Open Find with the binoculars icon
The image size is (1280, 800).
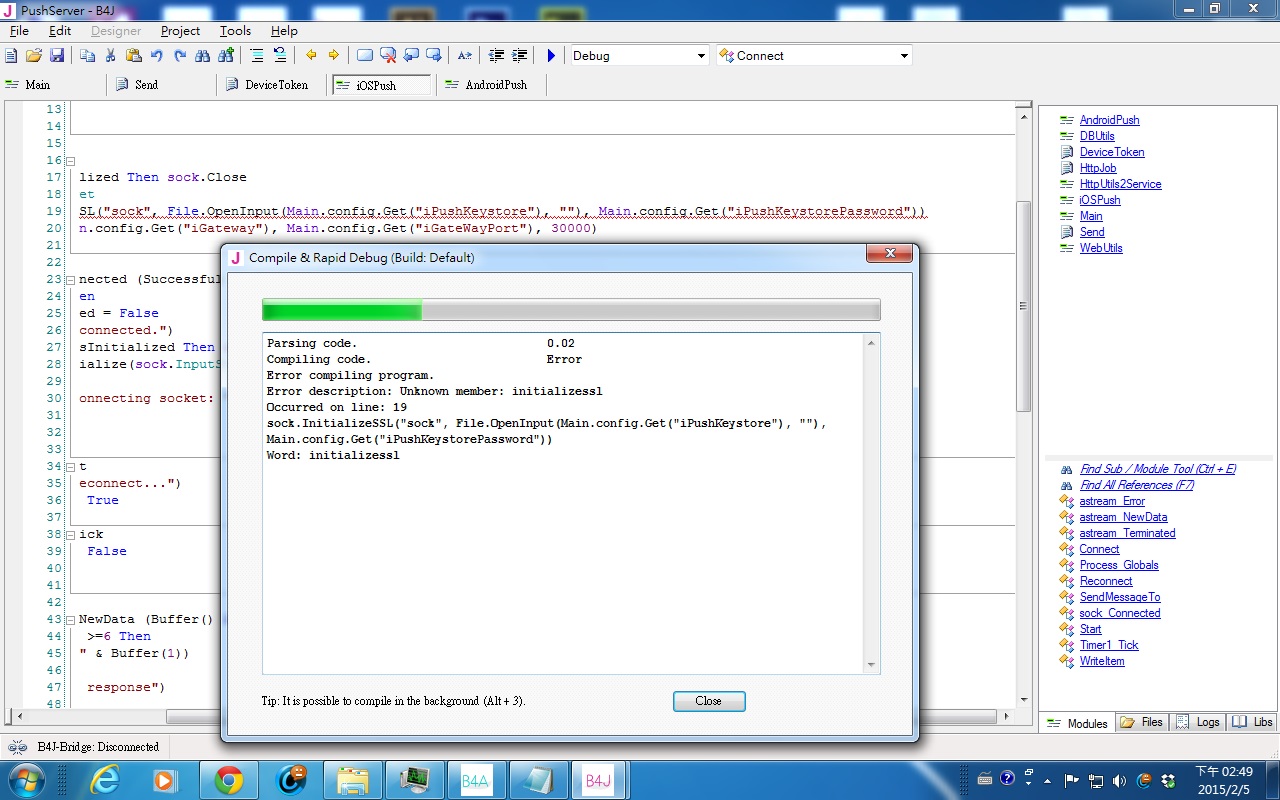click(203, 56)
